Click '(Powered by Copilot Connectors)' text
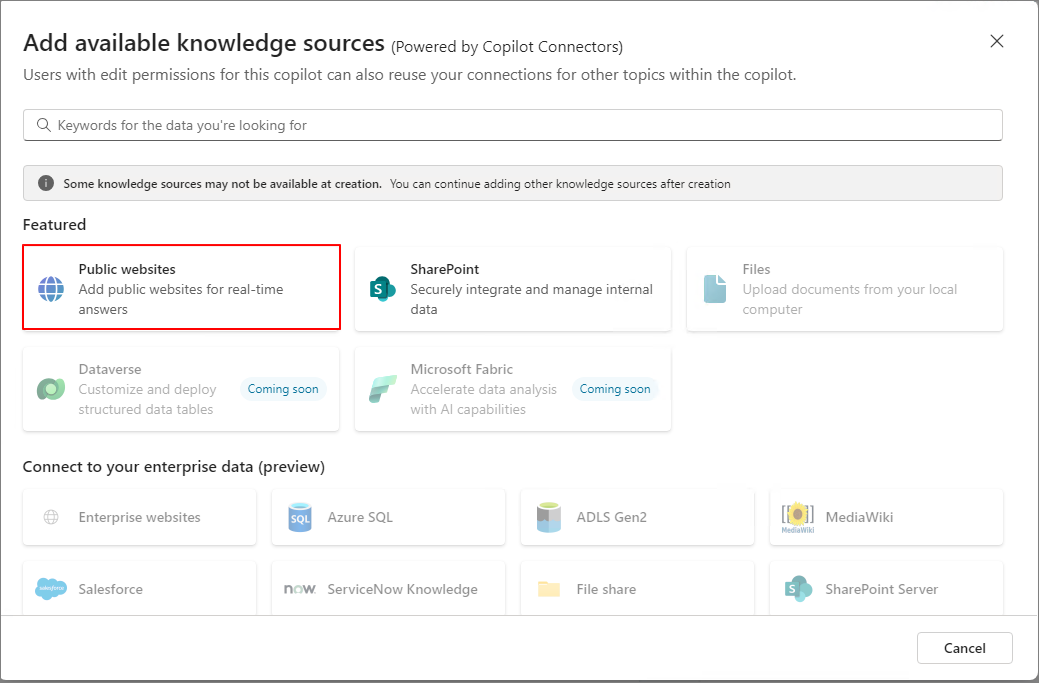The width and height of the screenshot is (1039, 683). (507, 47)
